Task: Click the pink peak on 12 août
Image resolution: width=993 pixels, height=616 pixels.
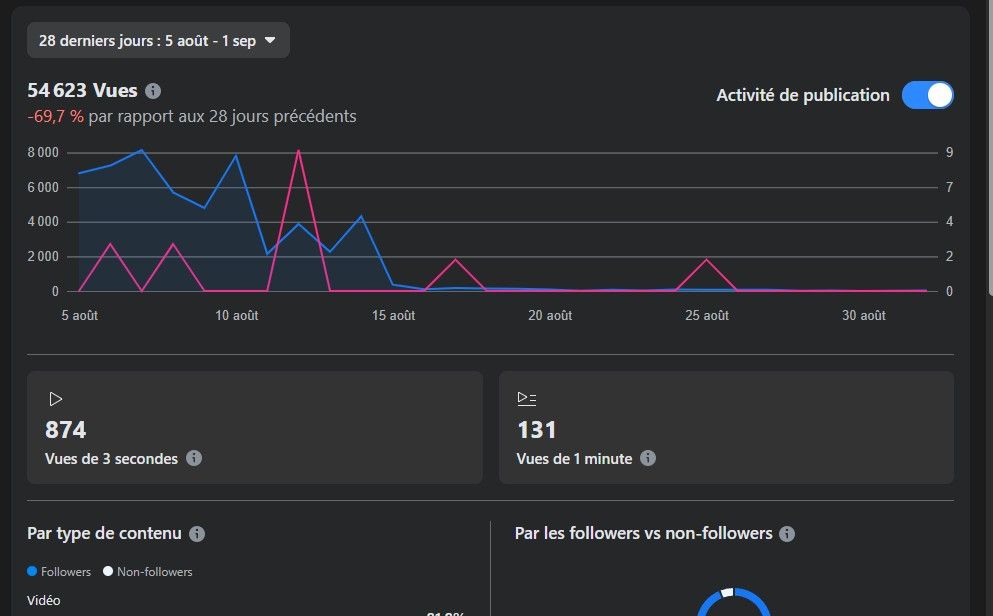Action: [298, 151]
